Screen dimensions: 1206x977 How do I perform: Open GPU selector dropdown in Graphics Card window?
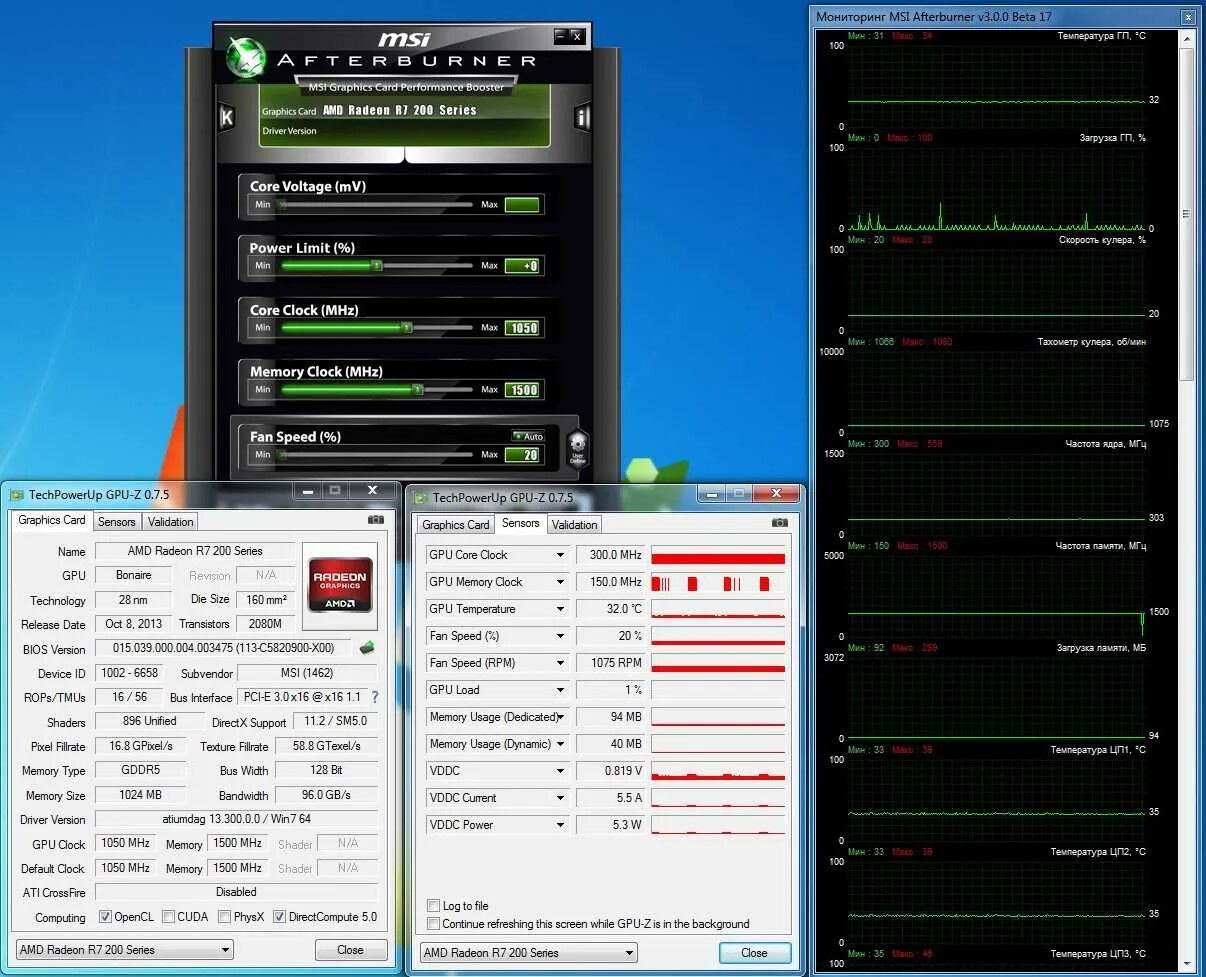(x=125, y=950)
